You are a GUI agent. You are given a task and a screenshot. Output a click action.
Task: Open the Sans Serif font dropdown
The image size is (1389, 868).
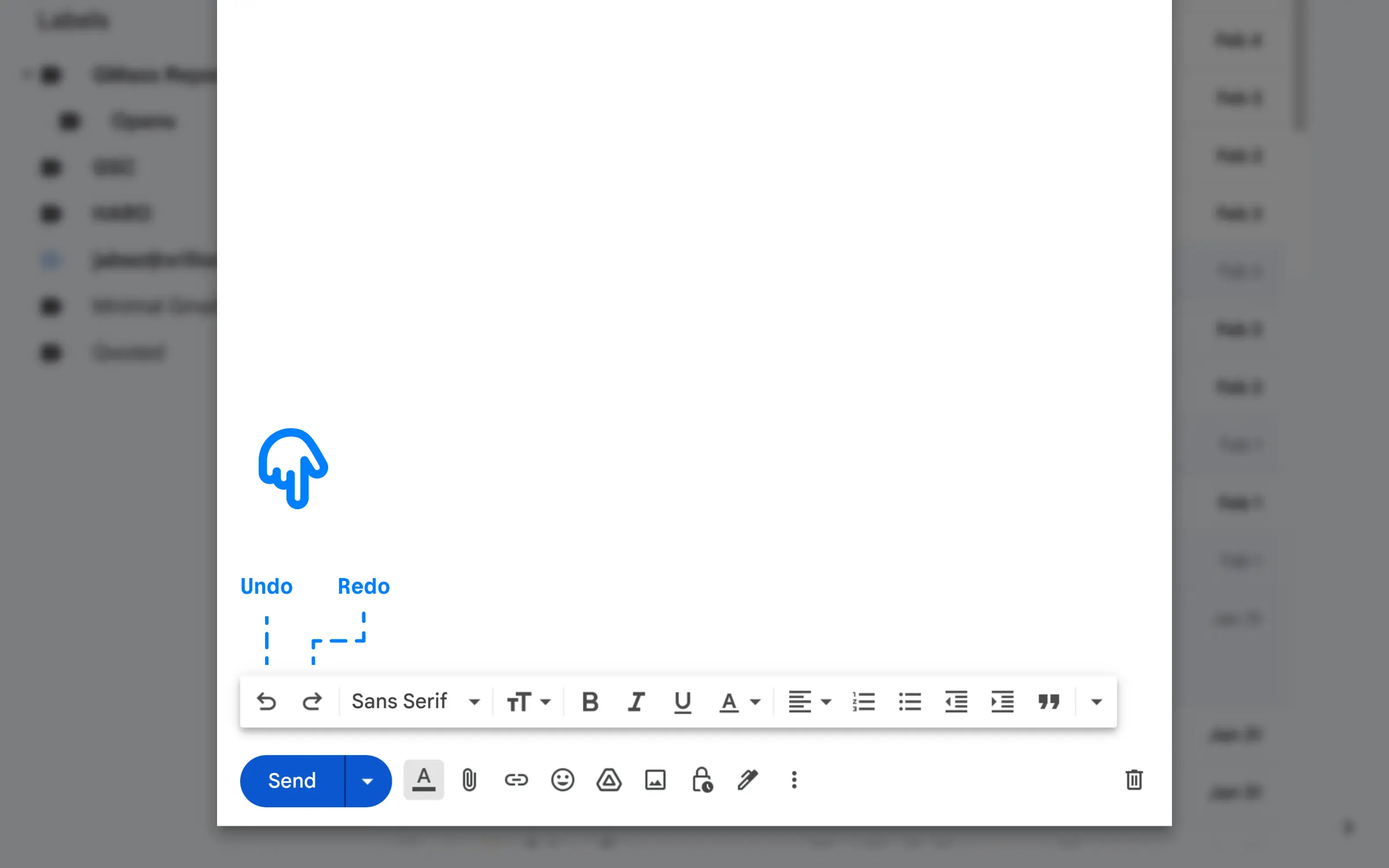point(416,701)
